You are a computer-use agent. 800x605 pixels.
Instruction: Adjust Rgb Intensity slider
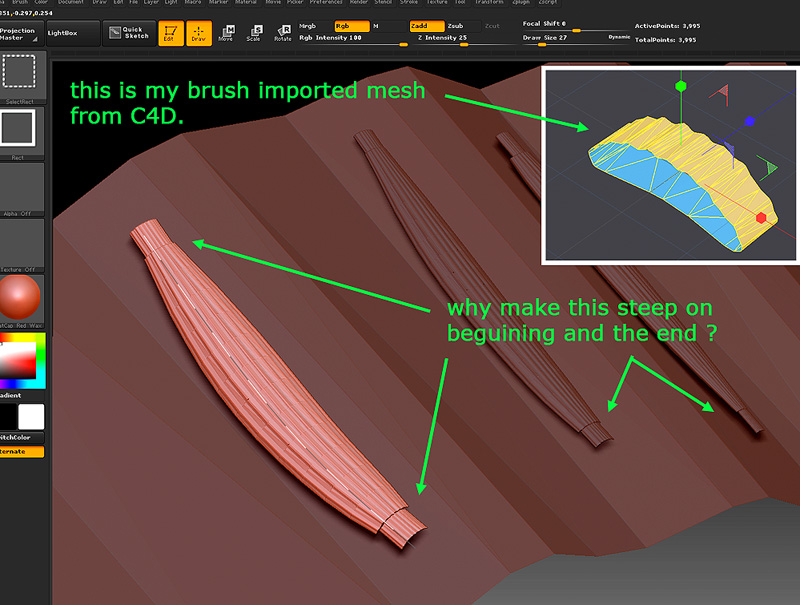click(x=353, y=39)
